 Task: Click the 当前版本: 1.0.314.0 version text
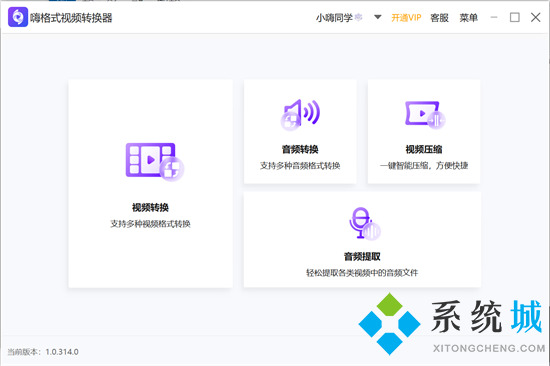pyautogui.click(x=43, y=352)
